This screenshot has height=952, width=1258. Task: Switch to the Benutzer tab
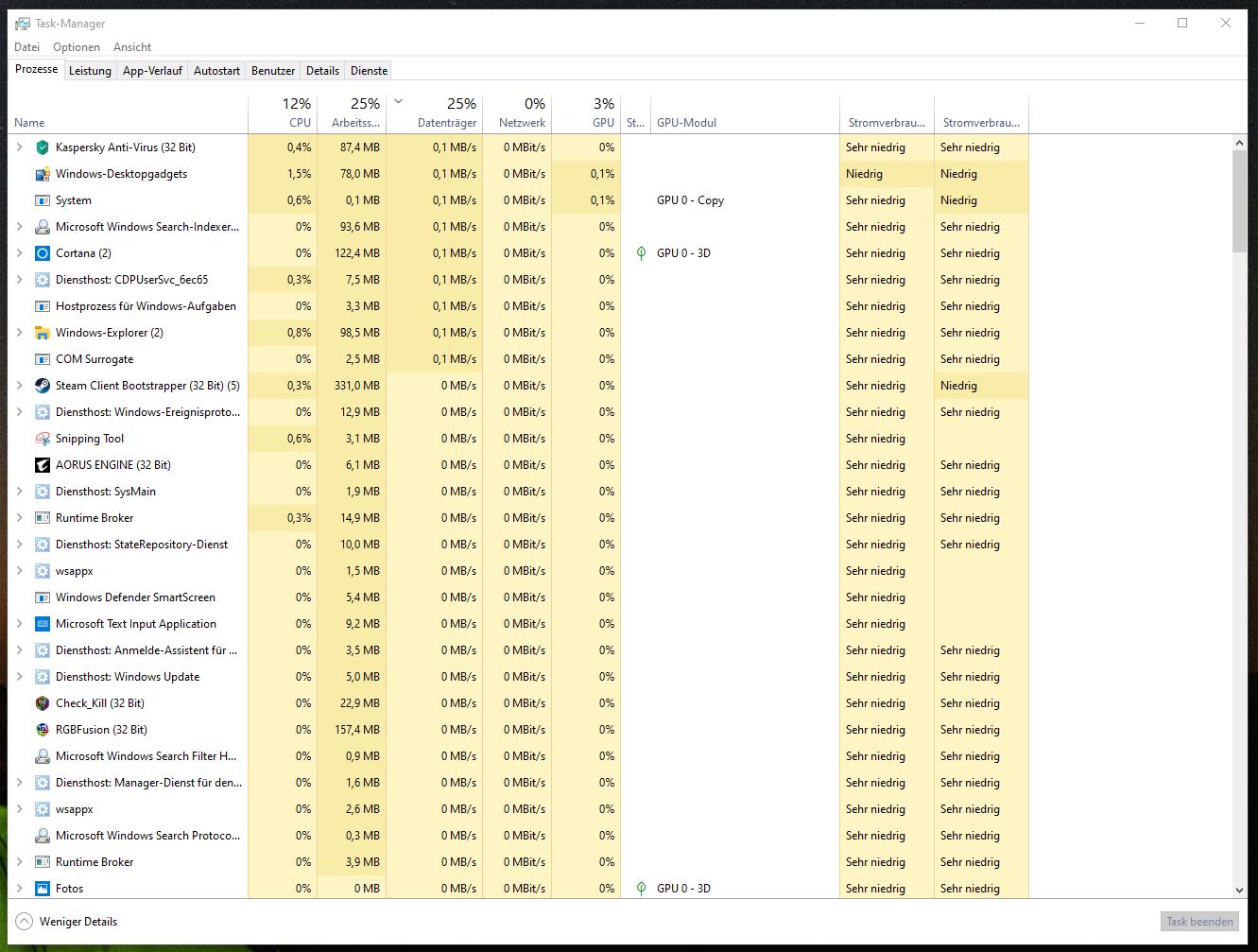pos(273,71)
